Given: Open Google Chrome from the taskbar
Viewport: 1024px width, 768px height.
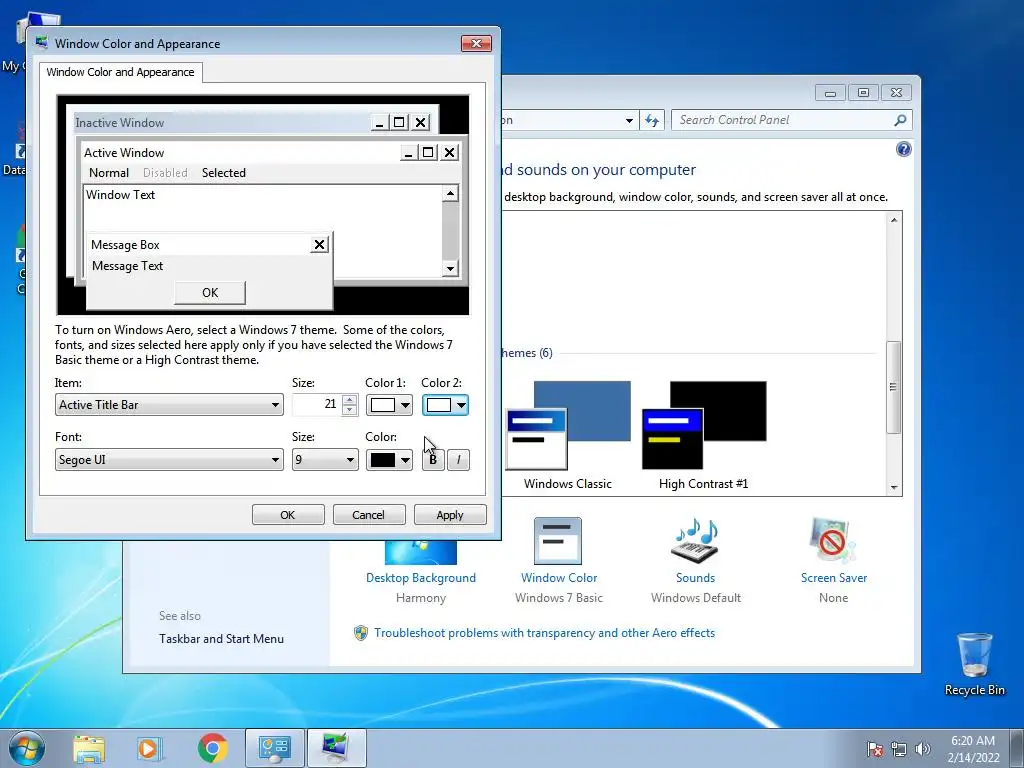Looking at the screenshot, I should click(x=212, y=748).
